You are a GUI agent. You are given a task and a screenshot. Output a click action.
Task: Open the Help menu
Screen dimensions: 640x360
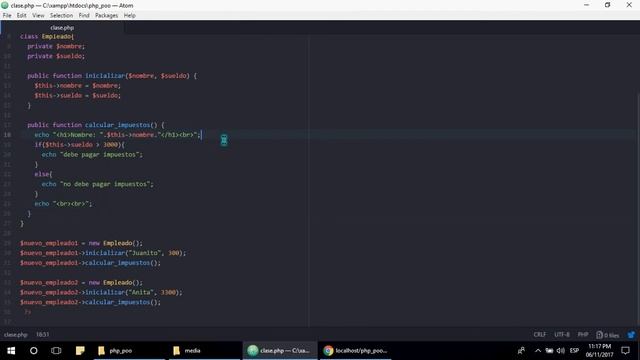(129, 16)
